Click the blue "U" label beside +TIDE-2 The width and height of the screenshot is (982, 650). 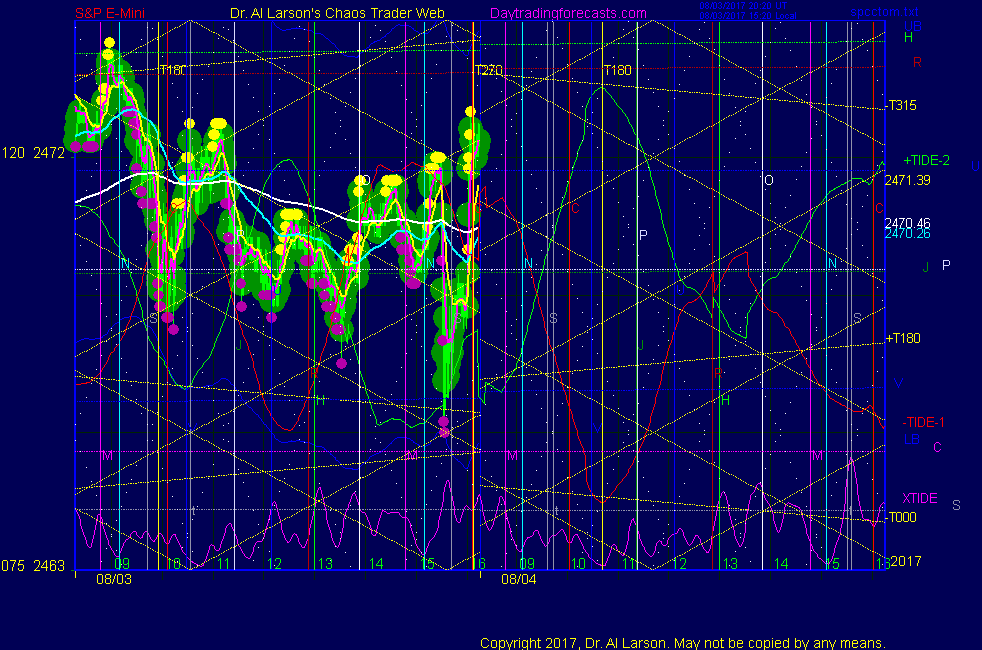[975, 167]
